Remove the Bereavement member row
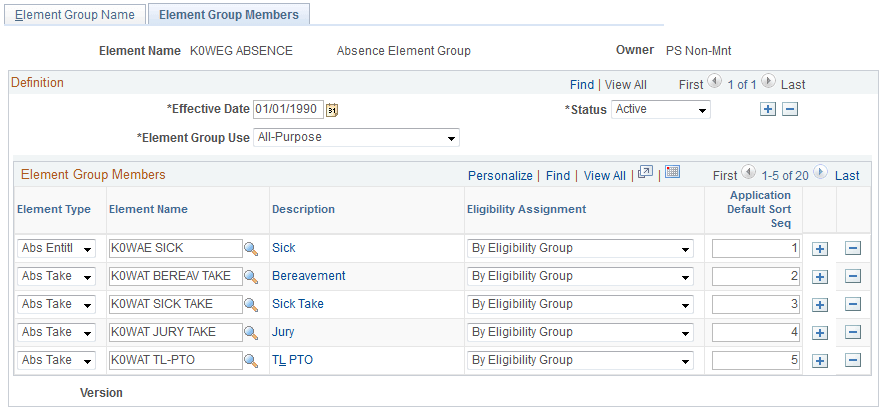Viewport: 883px width, 411px height. coord(853,276)
